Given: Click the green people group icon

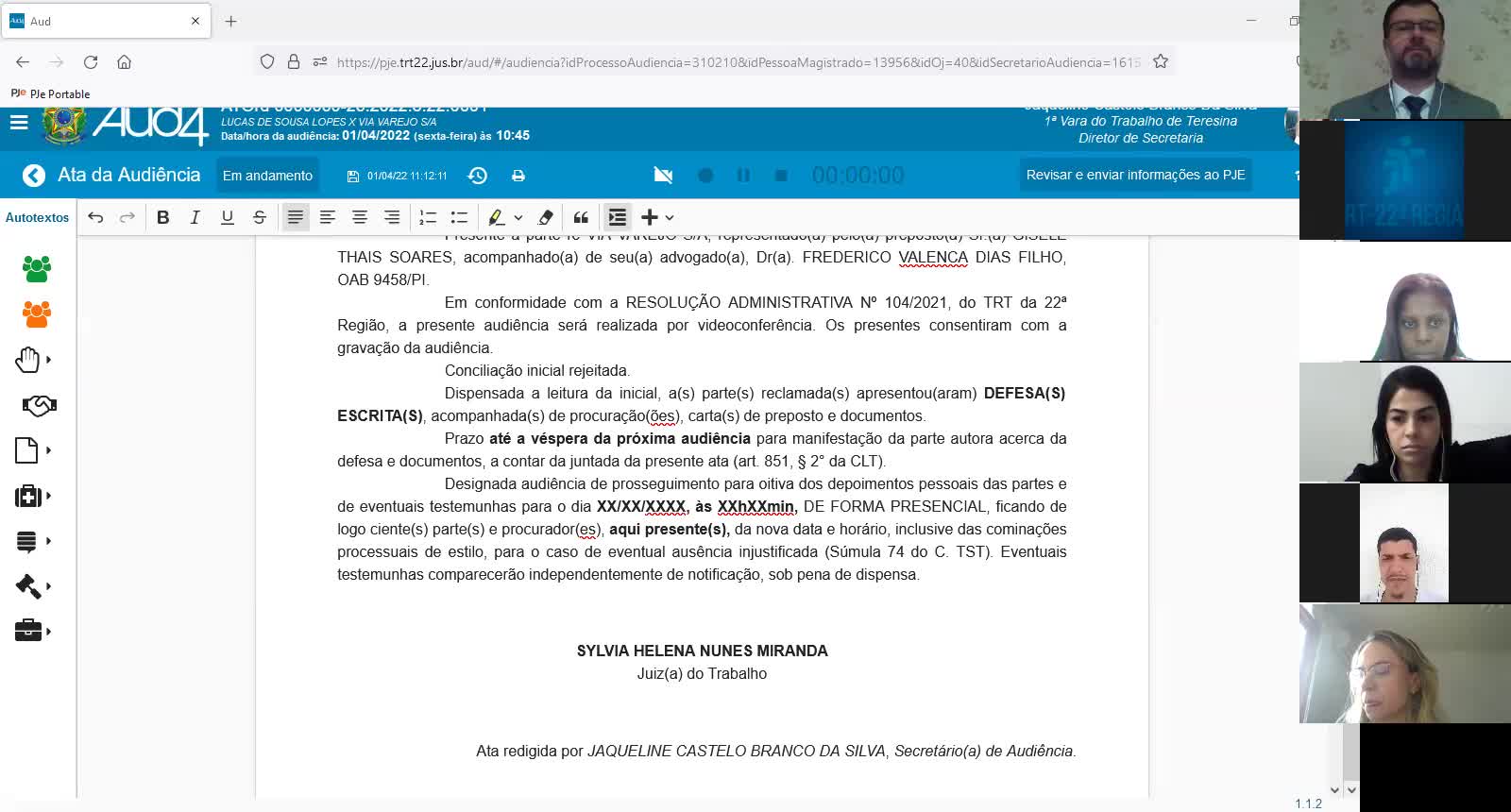Looking at the screenshot, I should [x=37, y=269].
